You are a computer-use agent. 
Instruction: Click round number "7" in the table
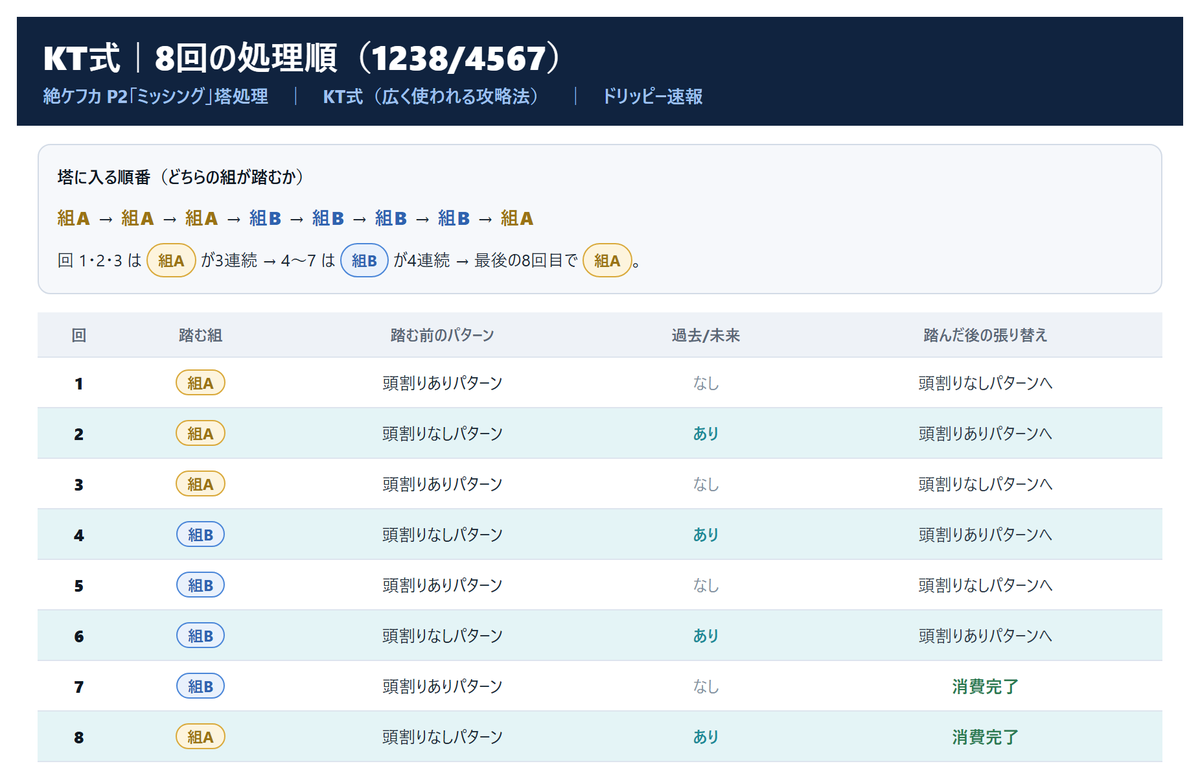79,687
